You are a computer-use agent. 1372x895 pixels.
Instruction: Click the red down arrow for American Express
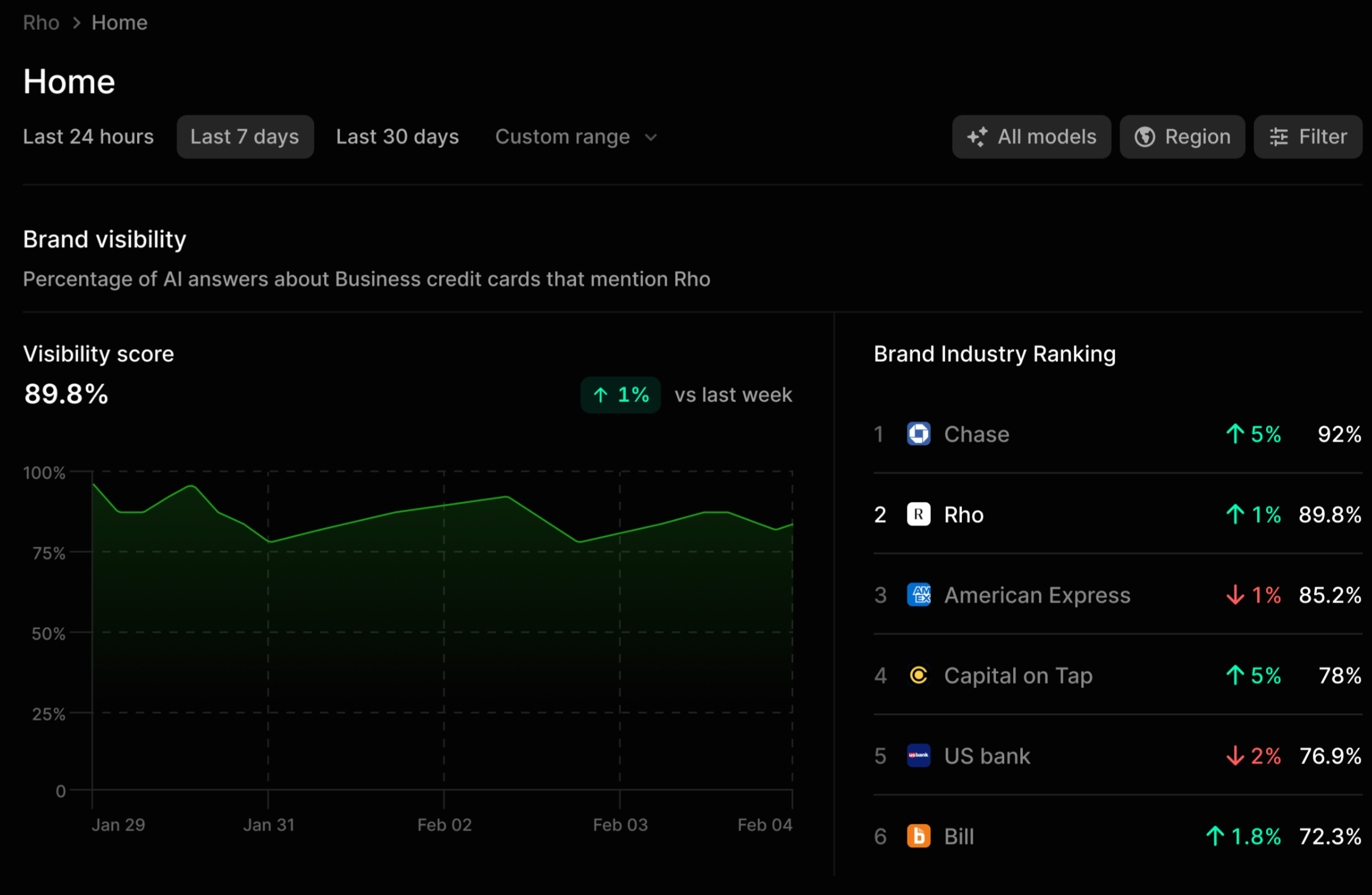(x=1235, y=595)
